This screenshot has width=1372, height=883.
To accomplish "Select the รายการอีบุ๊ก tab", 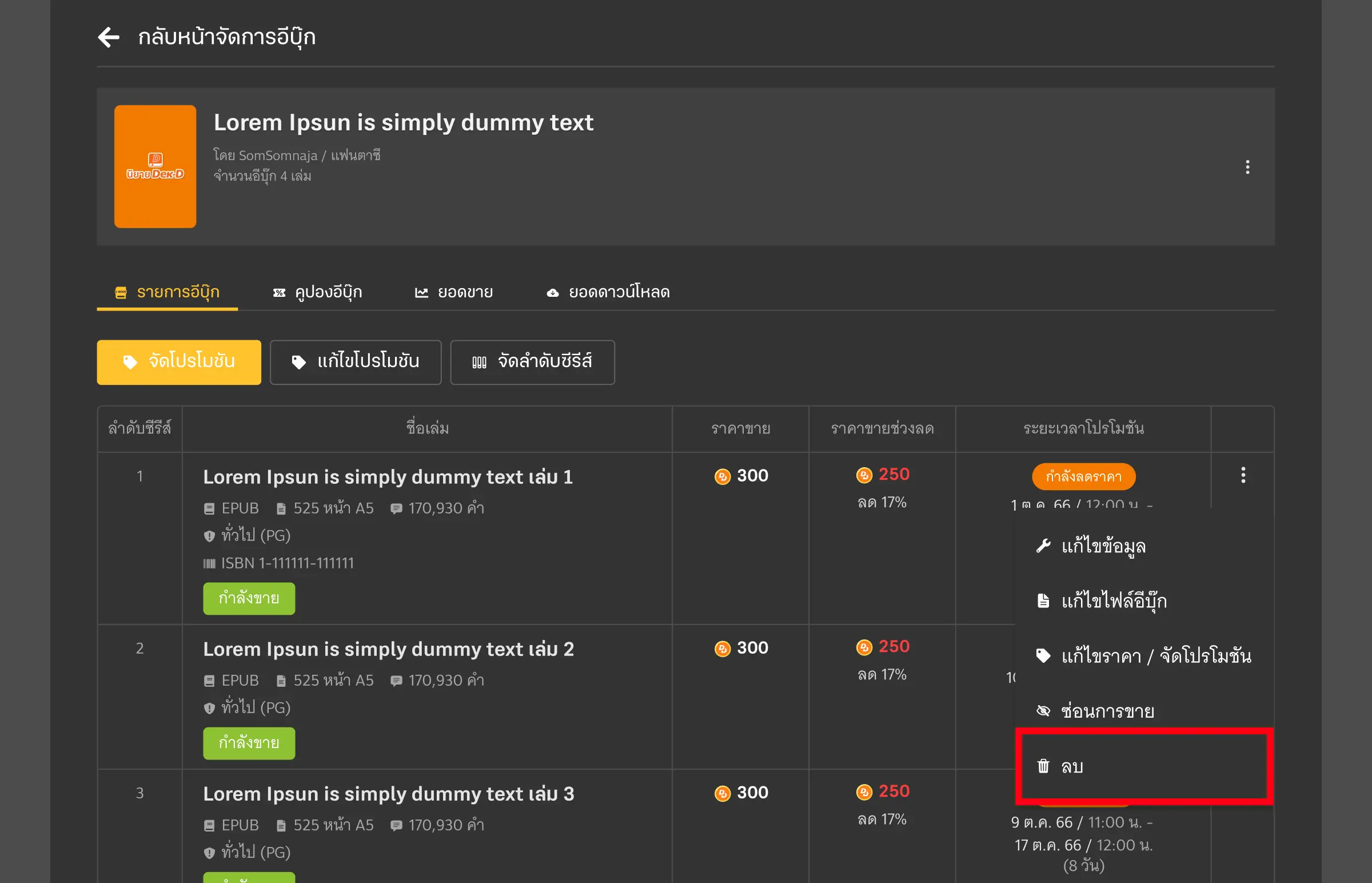I will (x=167, y=292).
